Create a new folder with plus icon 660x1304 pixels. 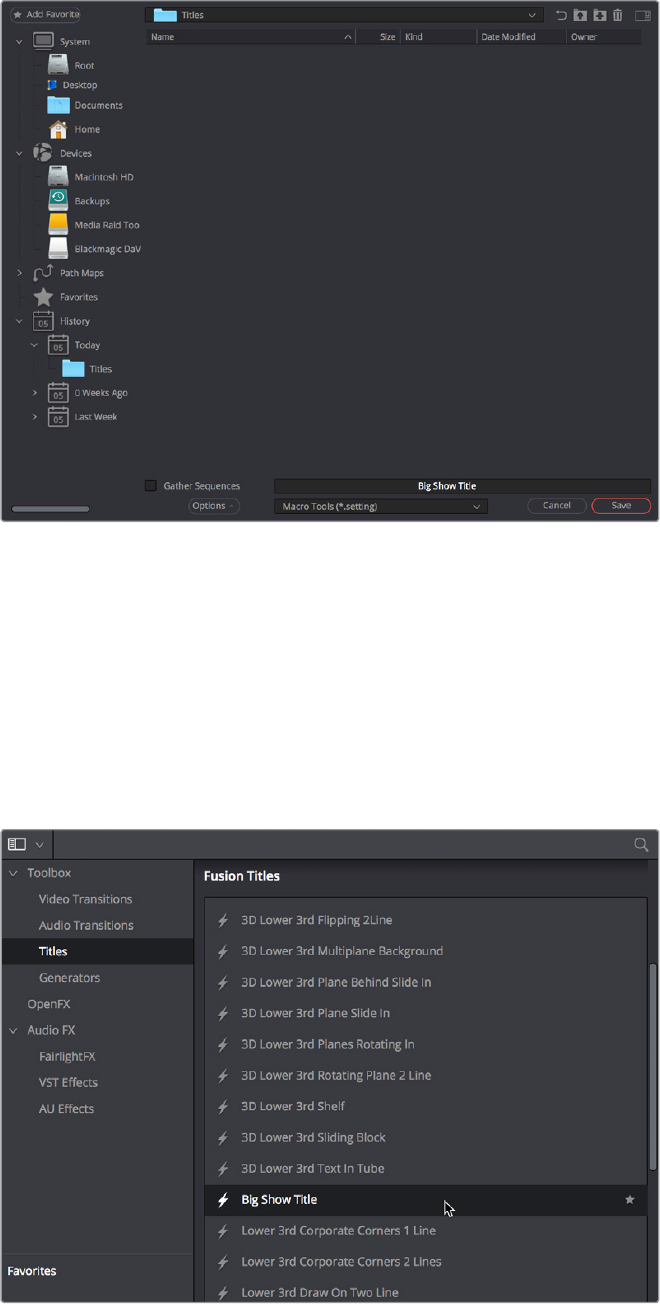coord(599,15)
